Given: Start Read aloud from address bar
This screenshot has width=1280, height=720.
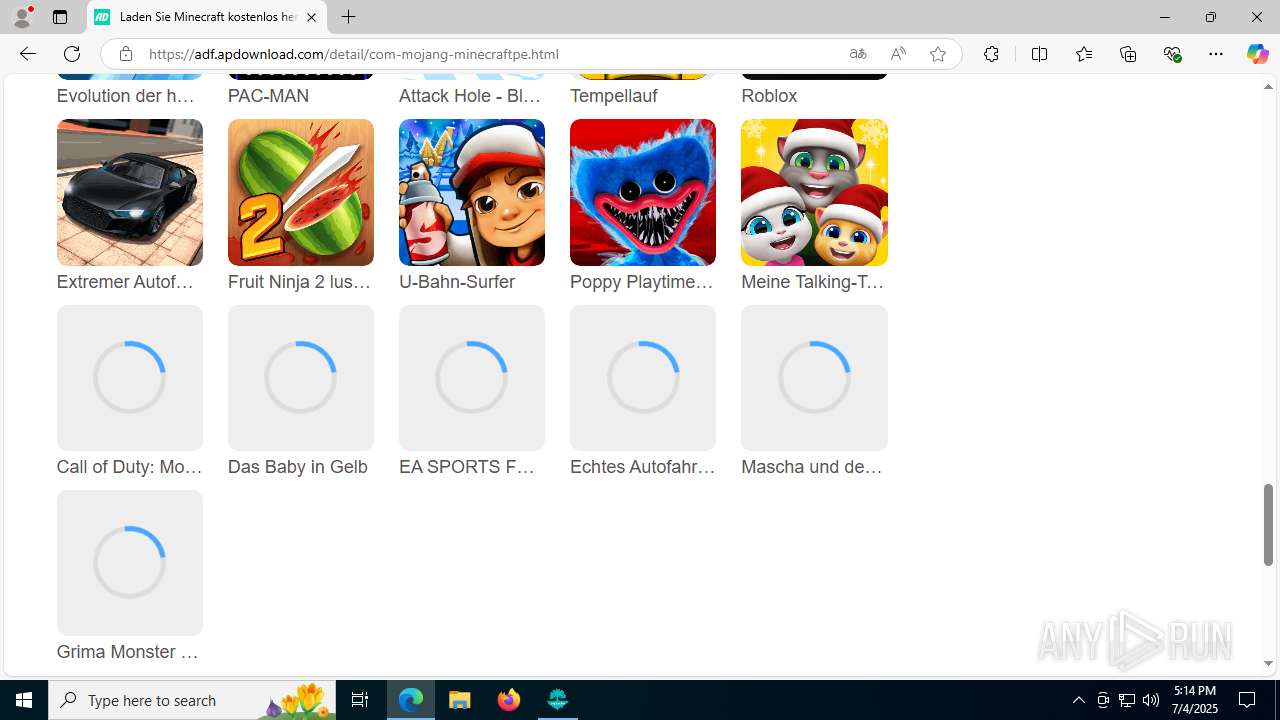Looking at the screenshot, I should [x=898, y=54].
